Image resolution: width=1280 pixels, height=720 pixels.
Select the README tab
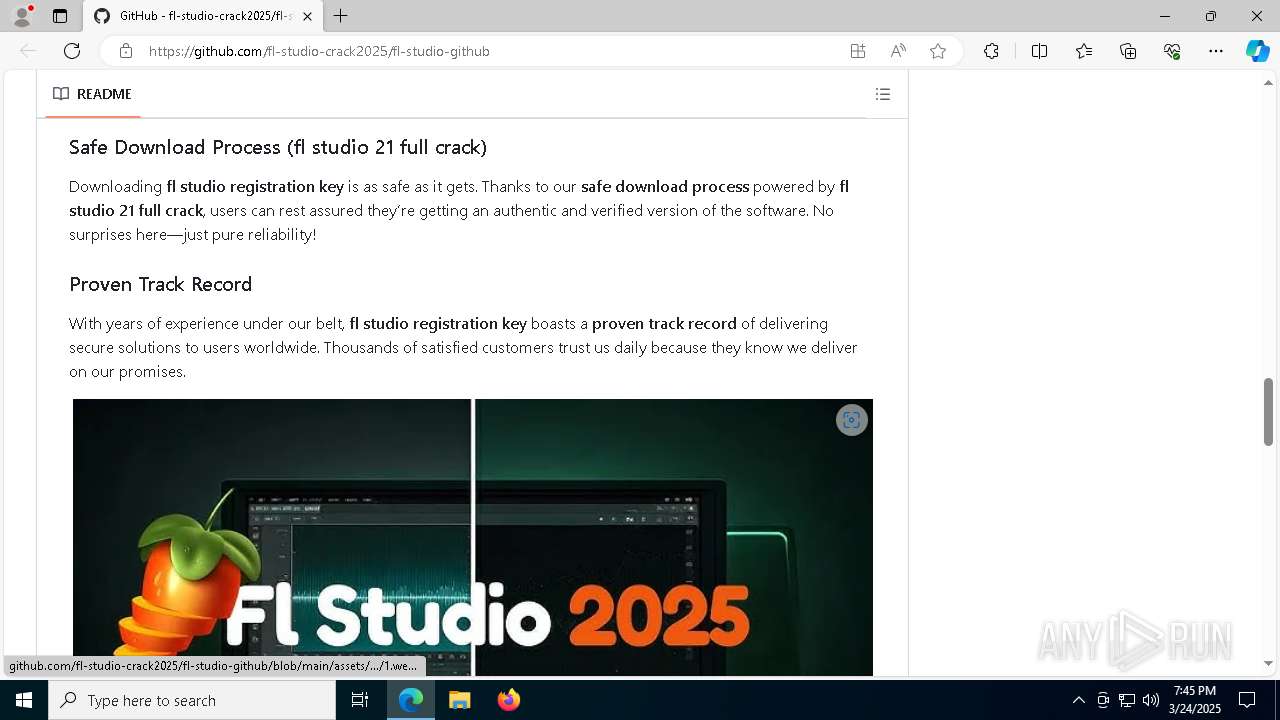(92, 94)
